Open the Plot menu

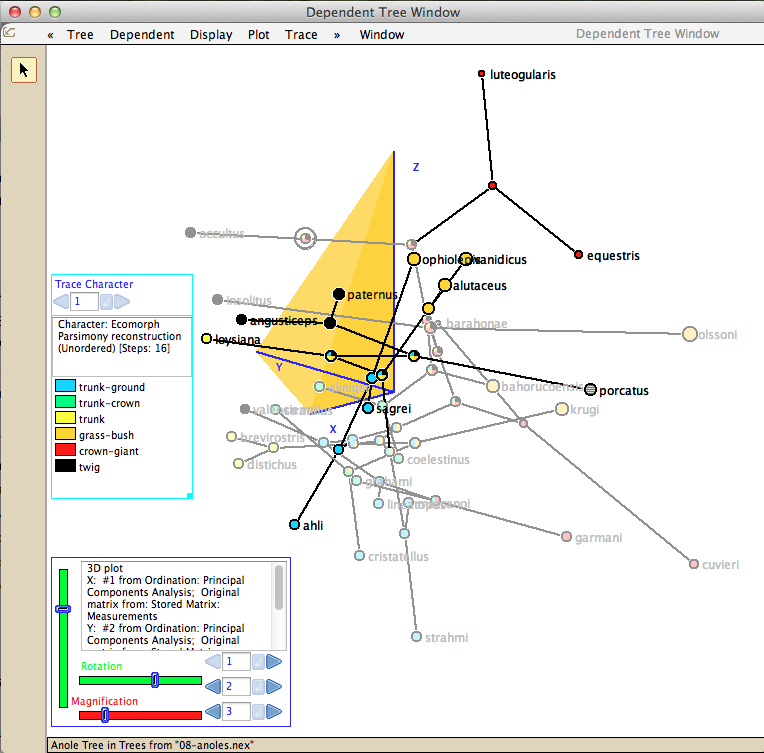point(259,34)
